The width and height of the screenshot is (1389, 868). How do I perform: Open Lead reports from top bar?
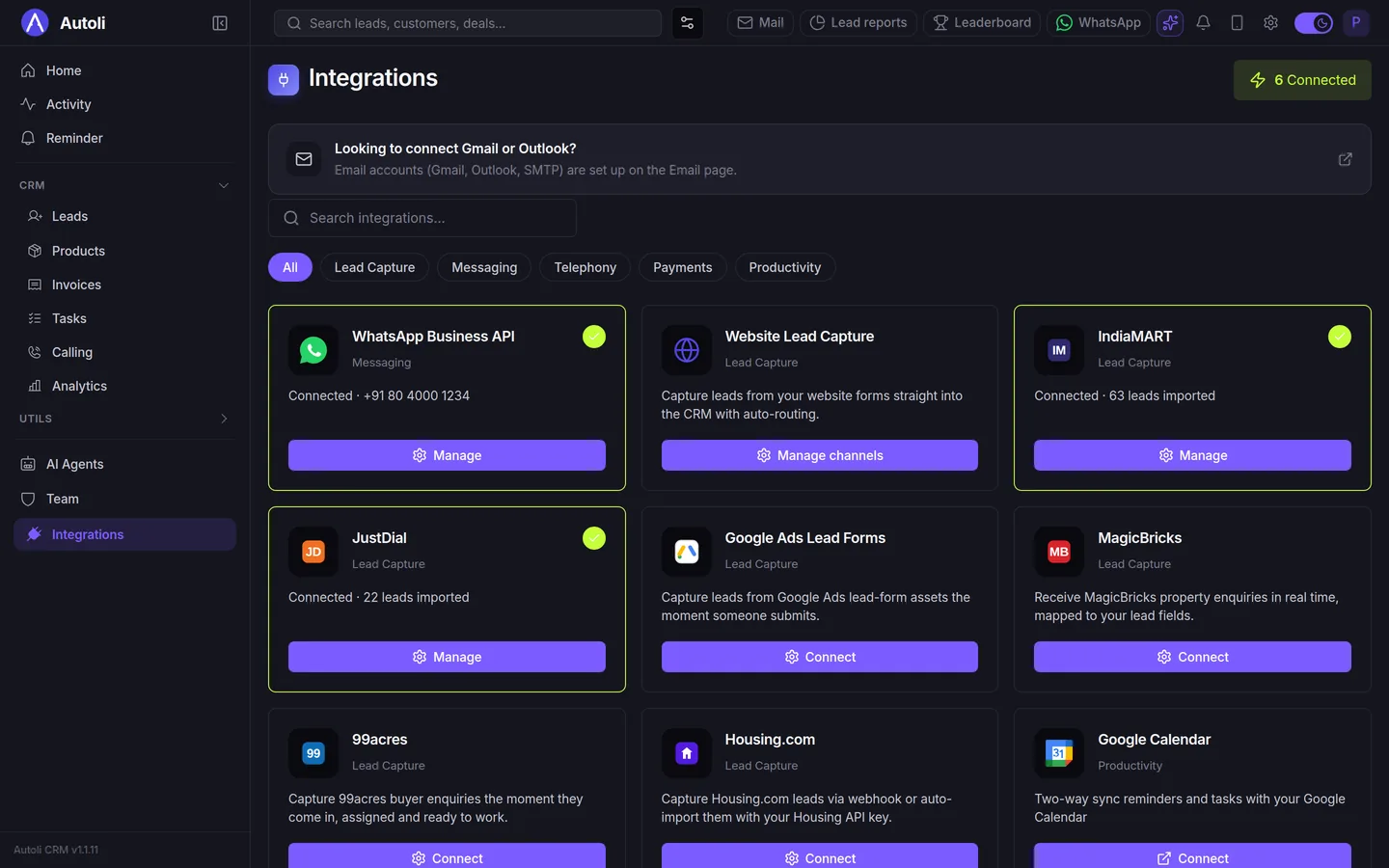pos(858,23)
